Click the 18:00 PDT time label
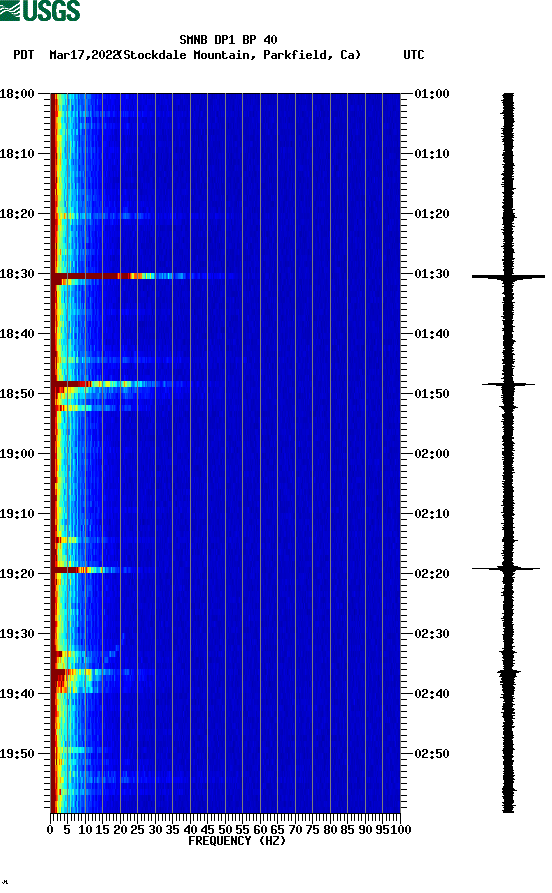The image size is (552, 893). (x=17, y=93)
